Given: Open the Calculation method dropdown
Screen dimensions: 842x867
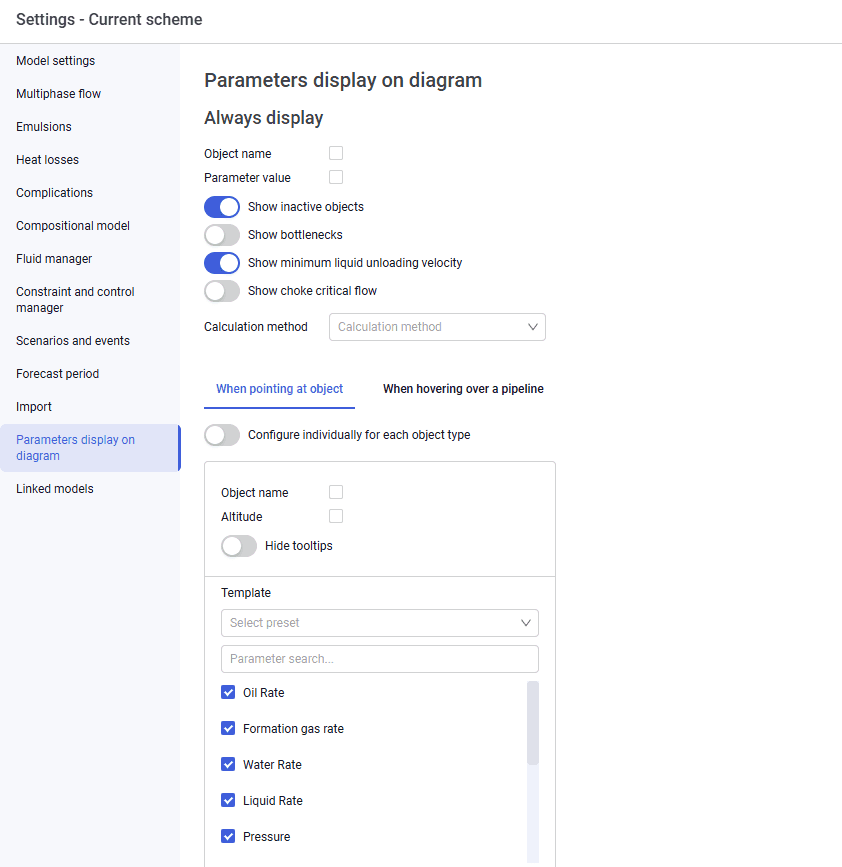Looking at the screenshot, I should click(437, 327).
